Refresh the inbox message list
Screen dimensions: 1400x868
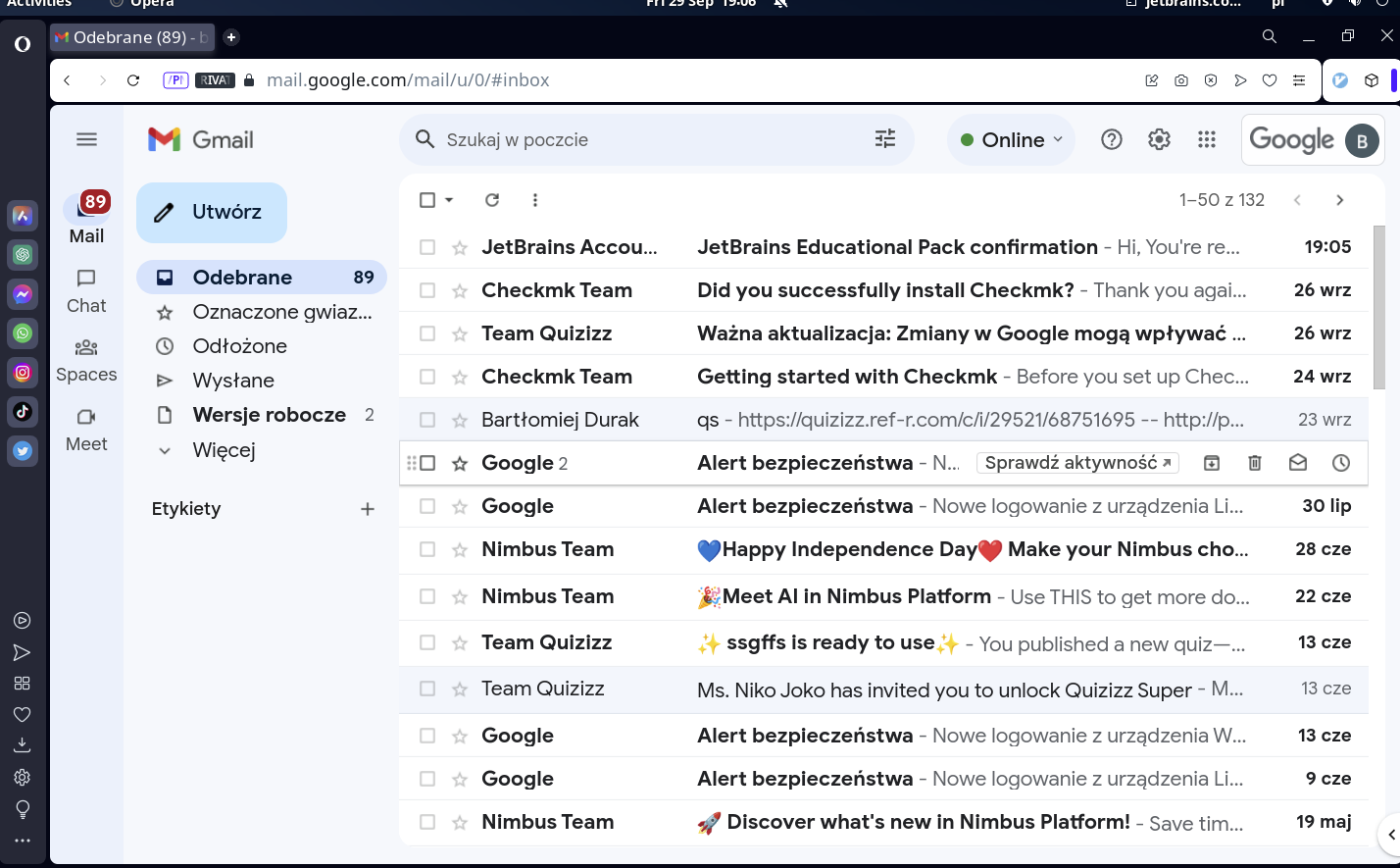[492, 200]
